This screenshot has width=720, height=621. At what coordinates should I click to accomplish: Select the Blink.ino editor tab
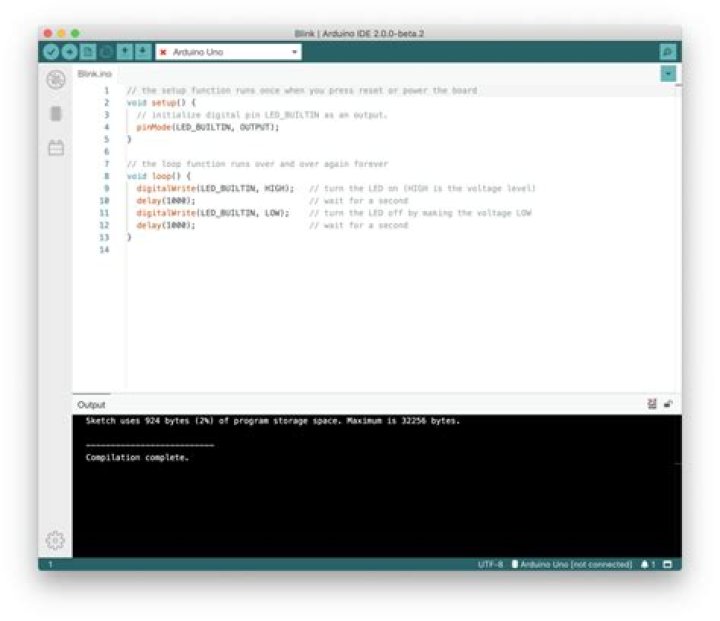[95, 74]
